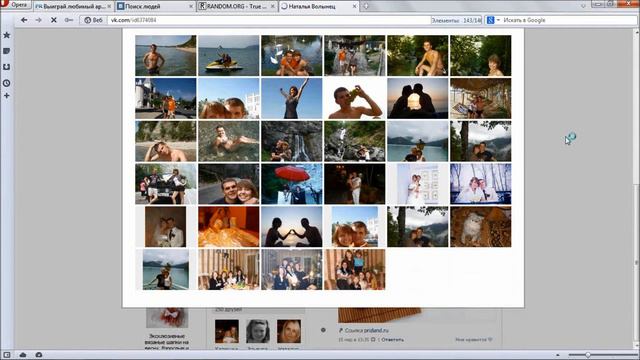Open photo of man standing in the sea
The image size is (640, 360).
(166, 56)
